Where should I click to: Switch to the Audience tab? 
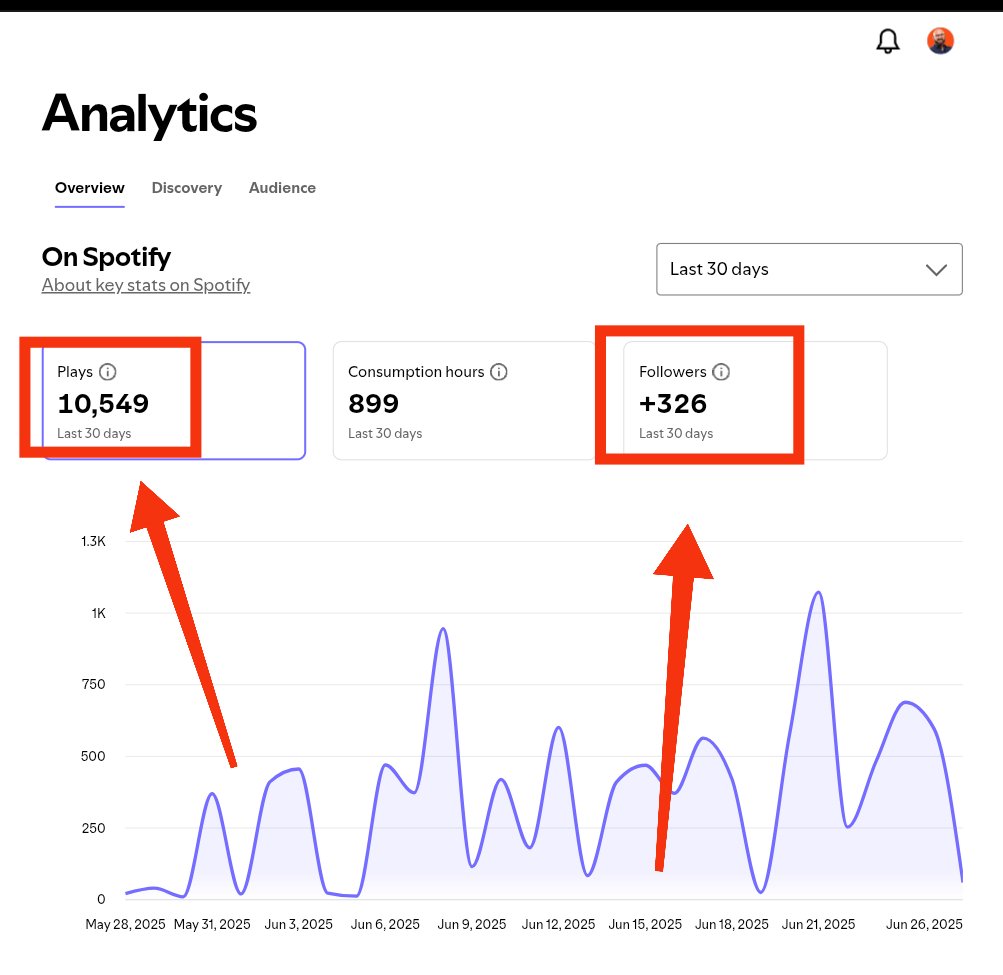[282, 188]
